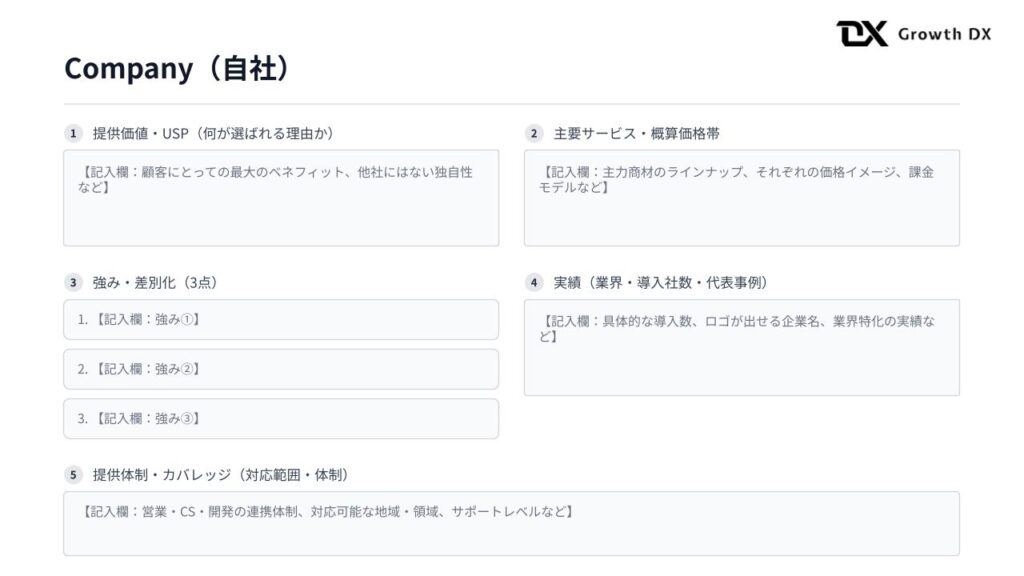Select the 提供体制・カバレッジ section label
This screenshot has height=576, width=1024.
[x=220, y=475]
